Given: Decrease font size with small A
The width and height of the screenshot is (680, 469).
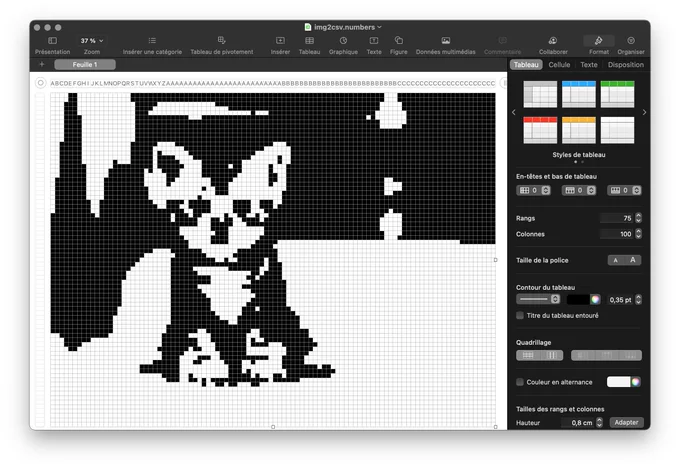Looking at the screenshot, I should click(x=615, y=260).
